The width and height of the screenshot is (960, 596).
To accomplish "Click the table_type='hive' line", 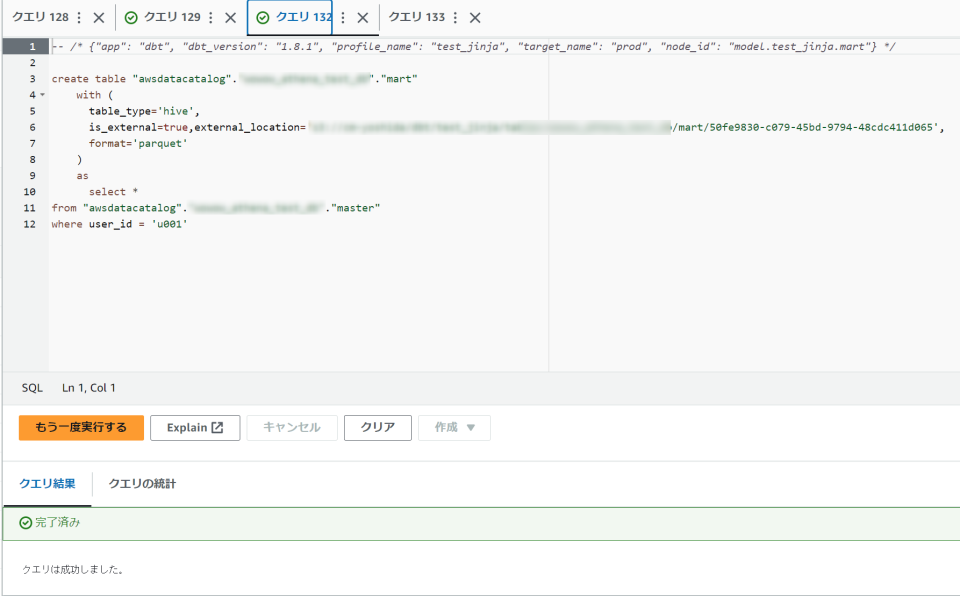I will tap(144, 111).
